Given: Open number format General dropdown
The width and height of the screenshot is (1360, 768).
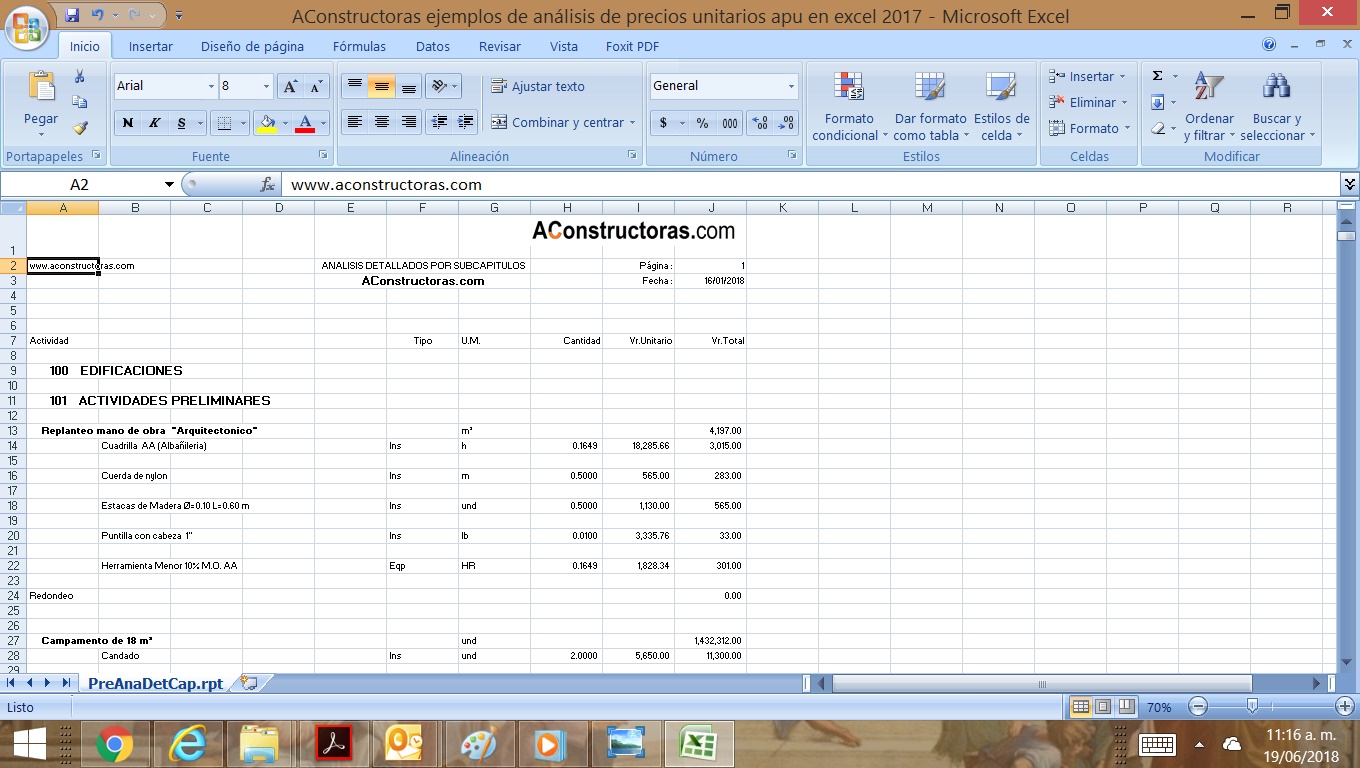Looking at the screenshot, I should click(x=791, y=86).
